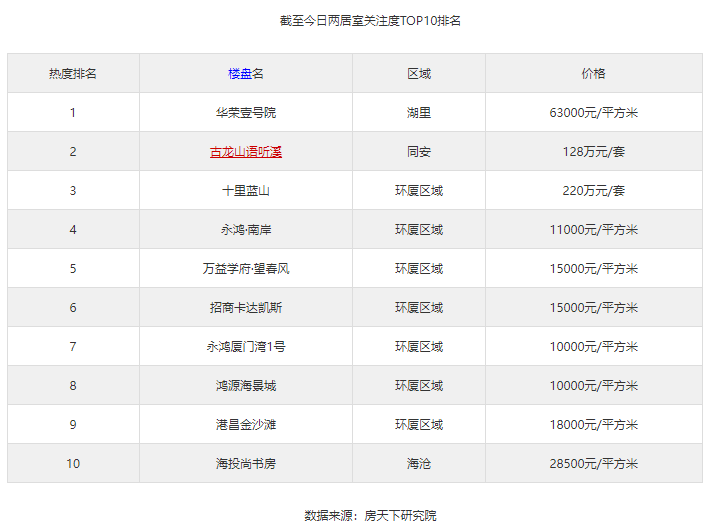Image resolution: width=712 pixels, height=532 pixels.
Task: Click 环厦区域 in the 港昌金沙滩 row
Action: coord(419,425)
